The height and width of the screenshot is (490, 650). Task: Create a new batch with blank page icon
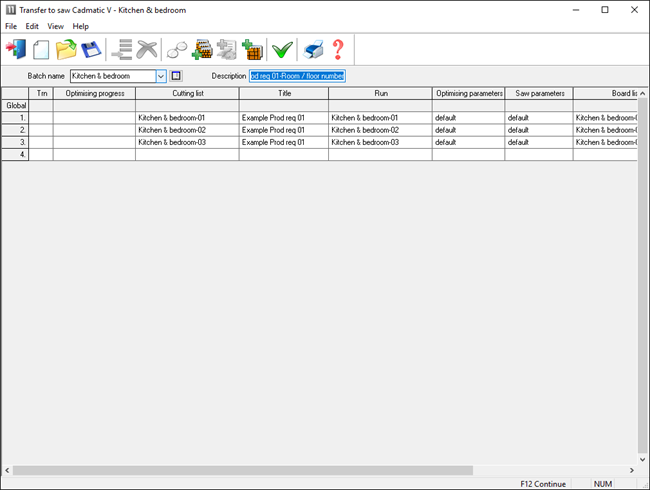point(41,49)
